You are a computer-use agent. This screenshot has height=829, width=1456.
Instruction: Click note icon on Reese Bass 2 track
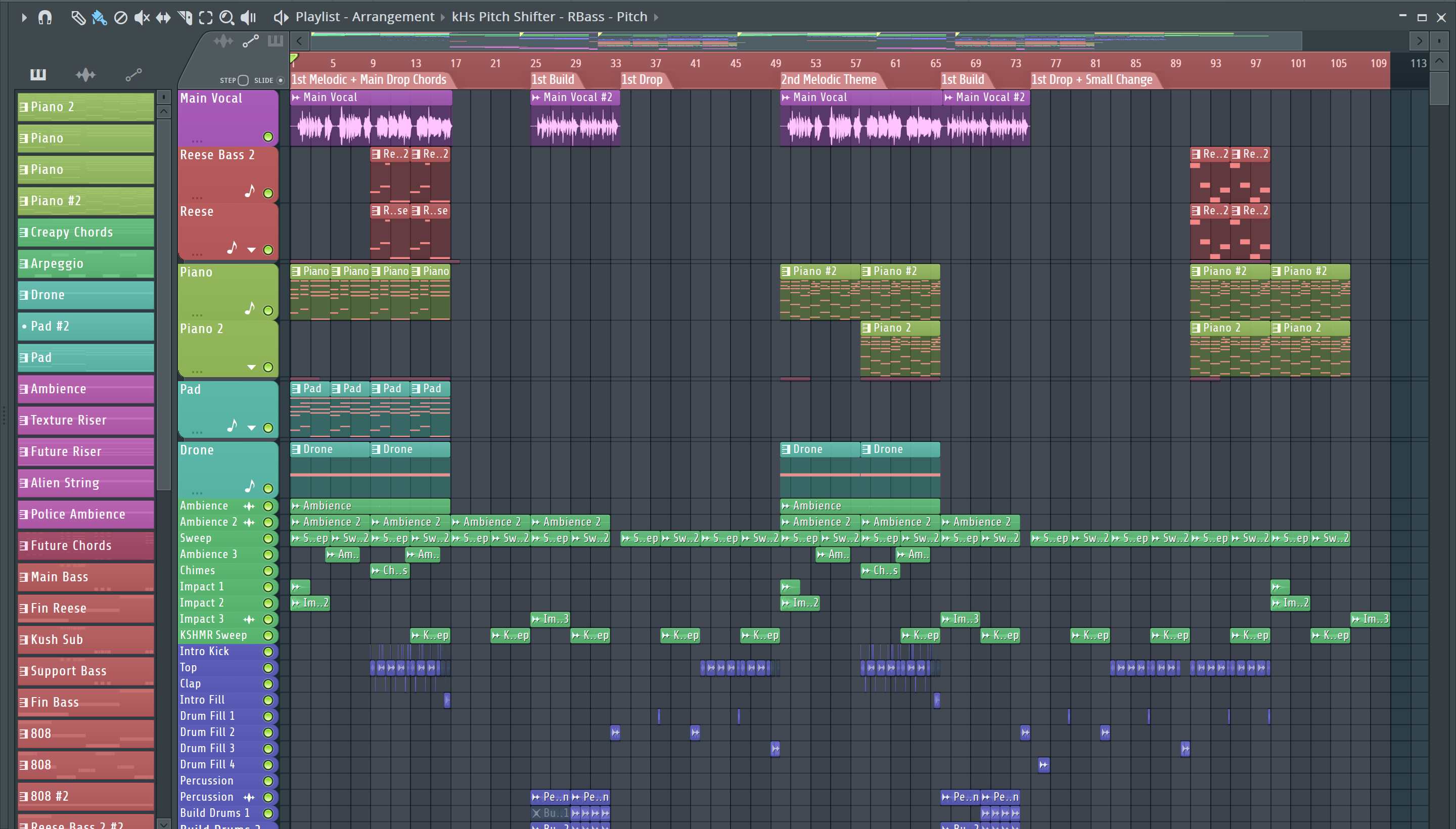click(x=249, y=191)
